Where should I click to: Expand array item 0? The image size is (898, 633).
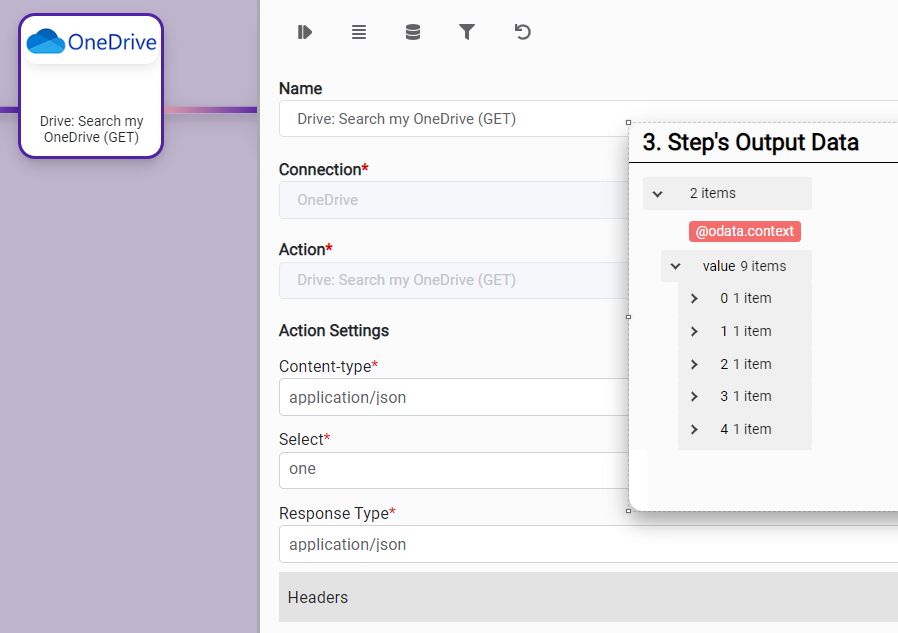click(694, 299)
